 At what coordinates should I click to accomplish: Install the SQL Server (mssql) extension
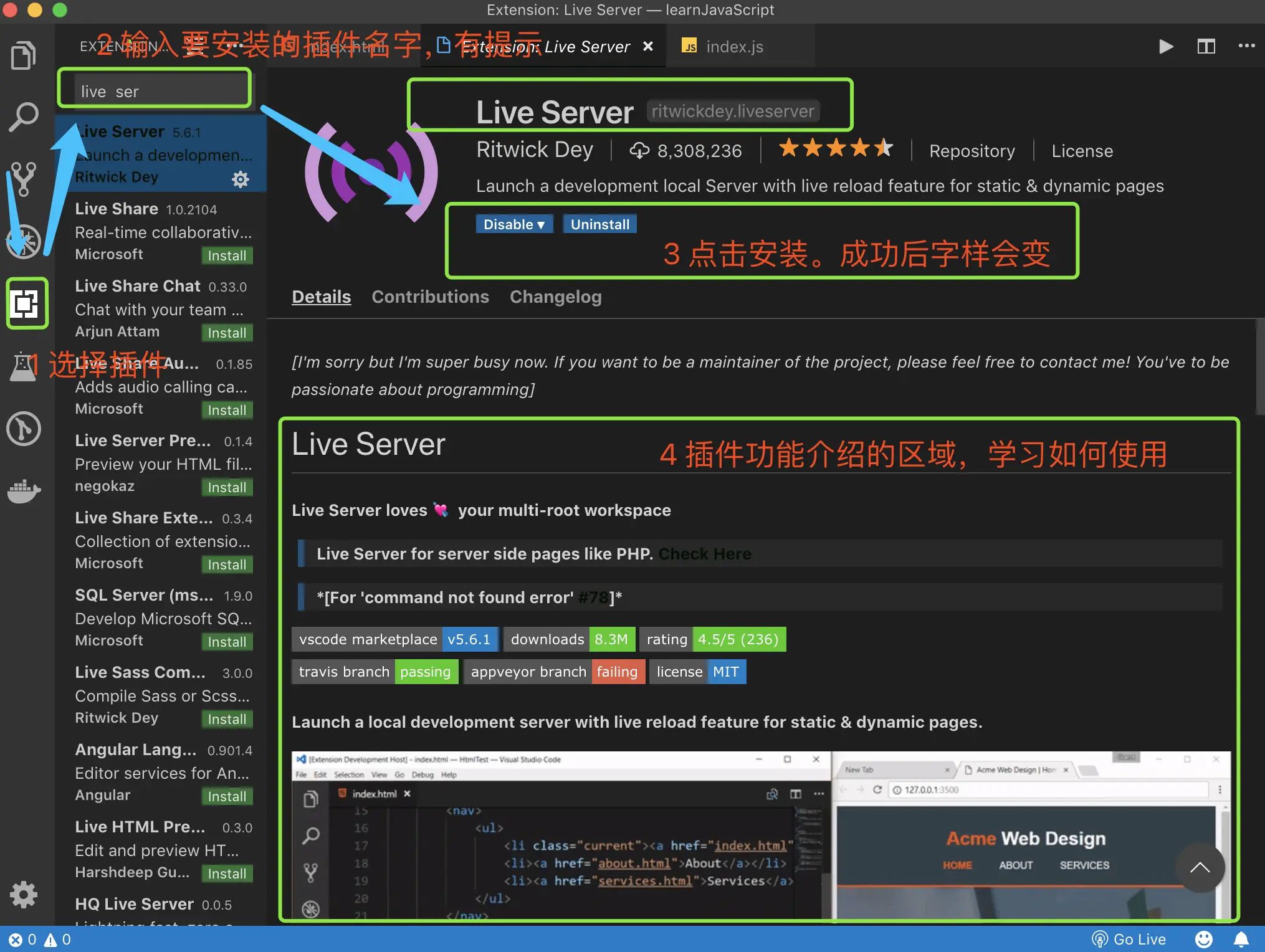pyautogui.click(x=227, y=642)
